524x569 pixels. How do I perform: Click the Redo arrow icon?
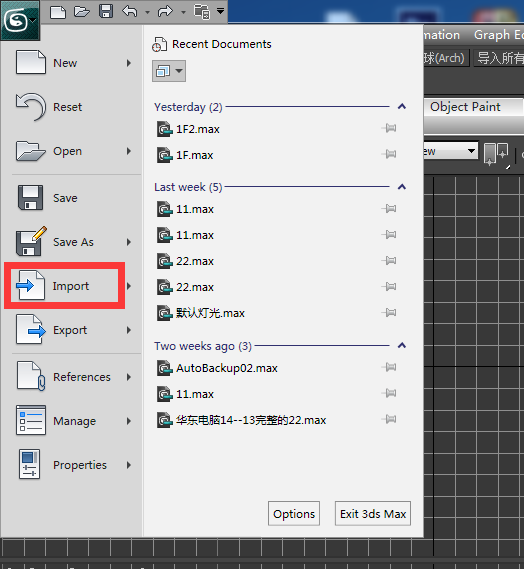point(165,12)
